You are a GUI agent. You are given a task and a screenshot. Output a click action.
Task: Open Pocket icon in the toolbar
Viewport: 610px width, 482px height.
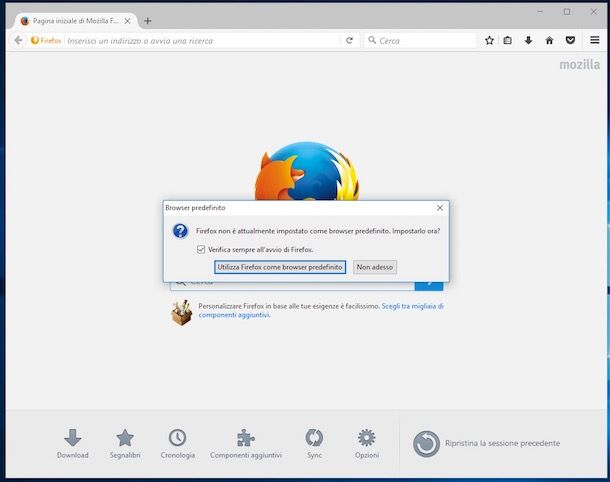click(x=570, y=40)
